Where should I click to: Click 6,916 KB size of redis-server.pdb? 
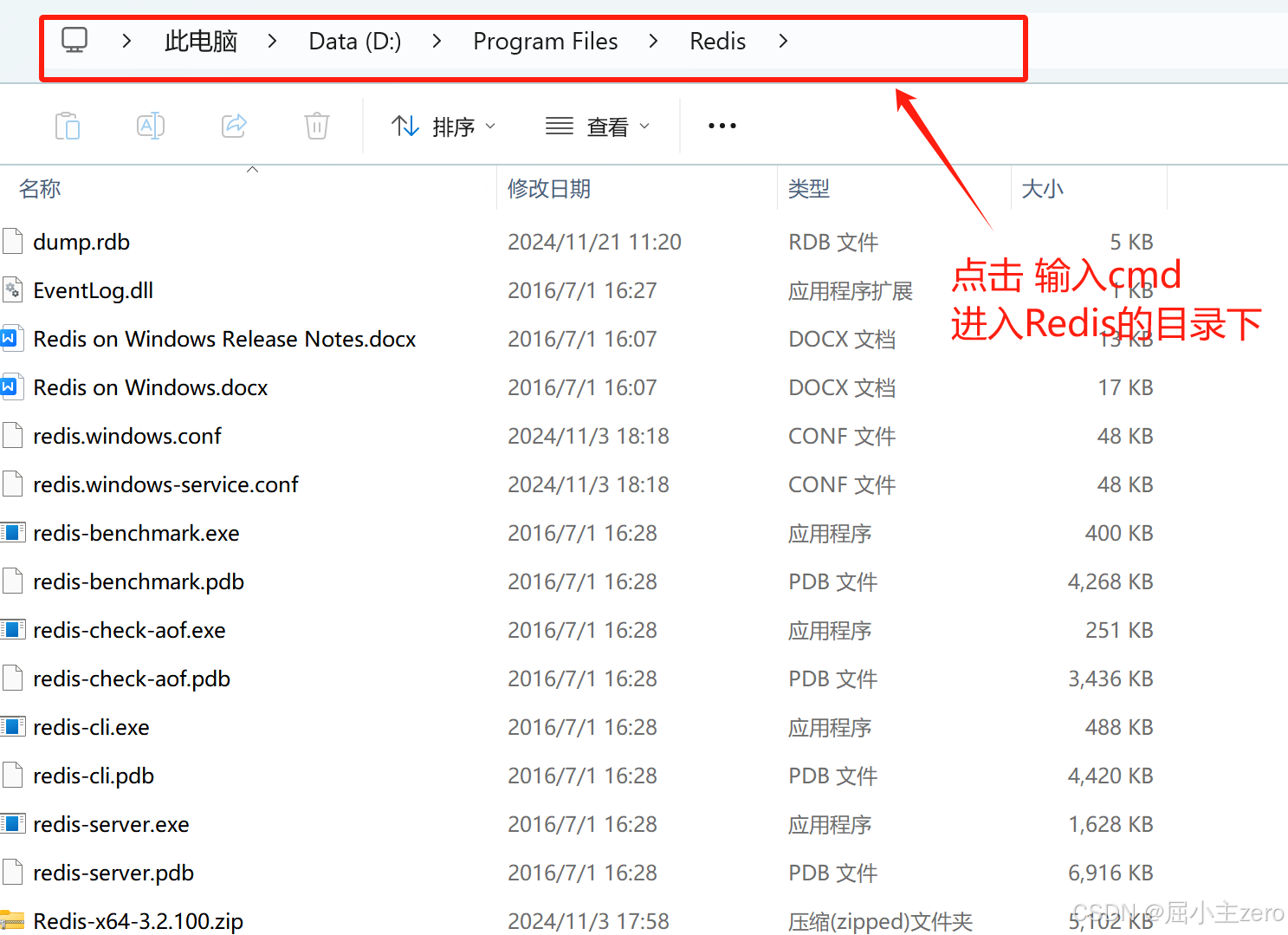pos(1110,873)
